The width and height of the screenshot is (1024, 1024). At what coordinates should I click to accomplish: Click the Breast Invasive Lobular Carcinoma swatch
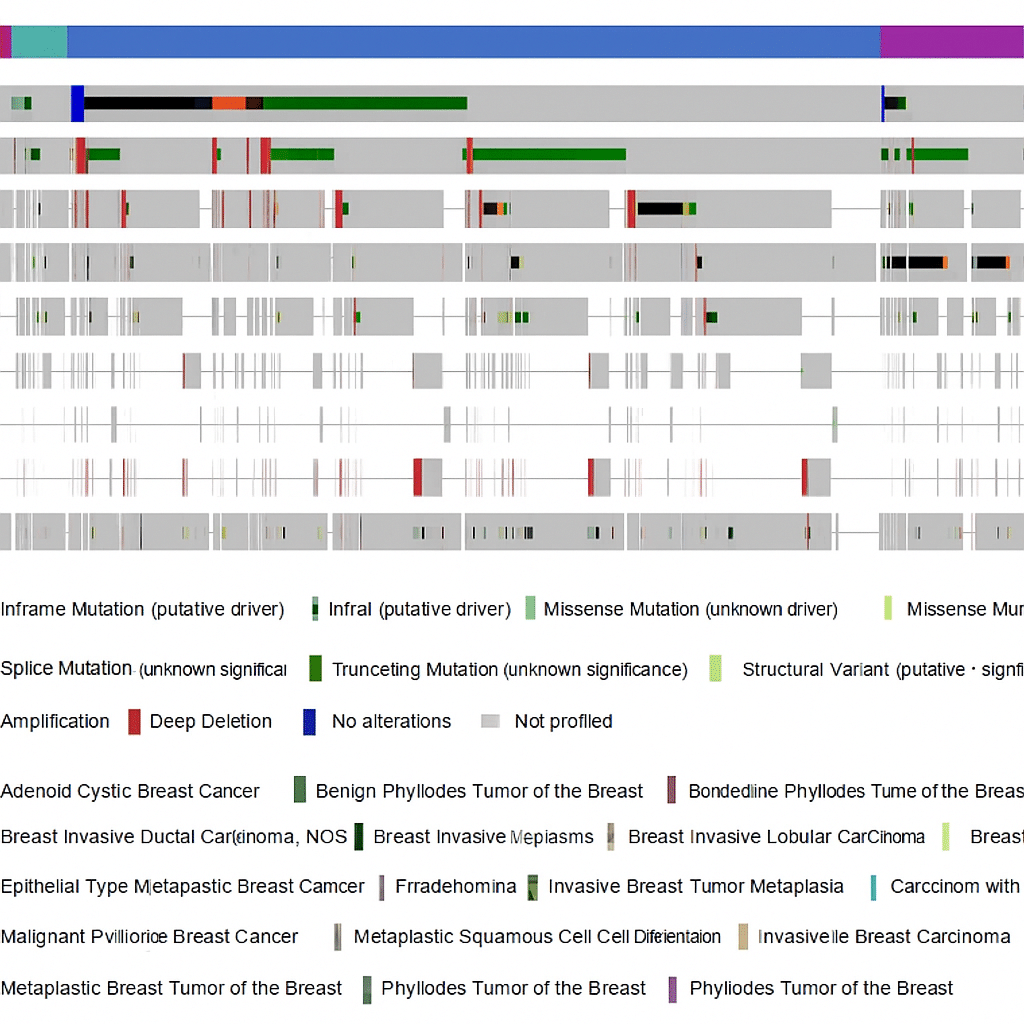click(610, 837)
